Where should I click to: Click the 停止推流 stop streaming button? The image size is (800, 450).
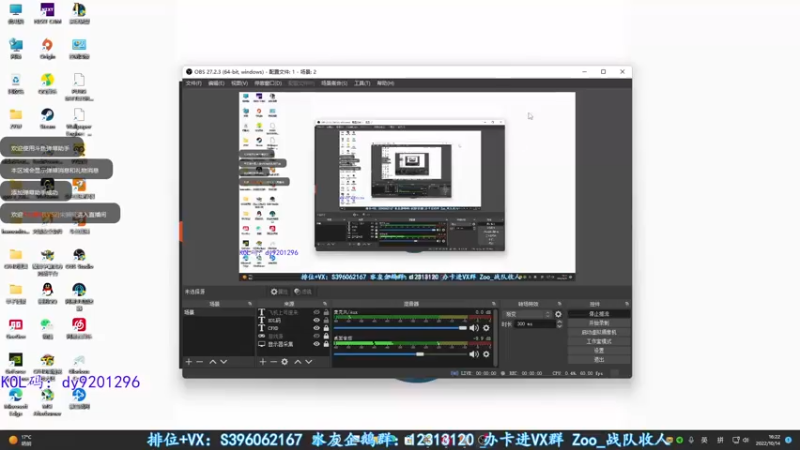(599, 314)
